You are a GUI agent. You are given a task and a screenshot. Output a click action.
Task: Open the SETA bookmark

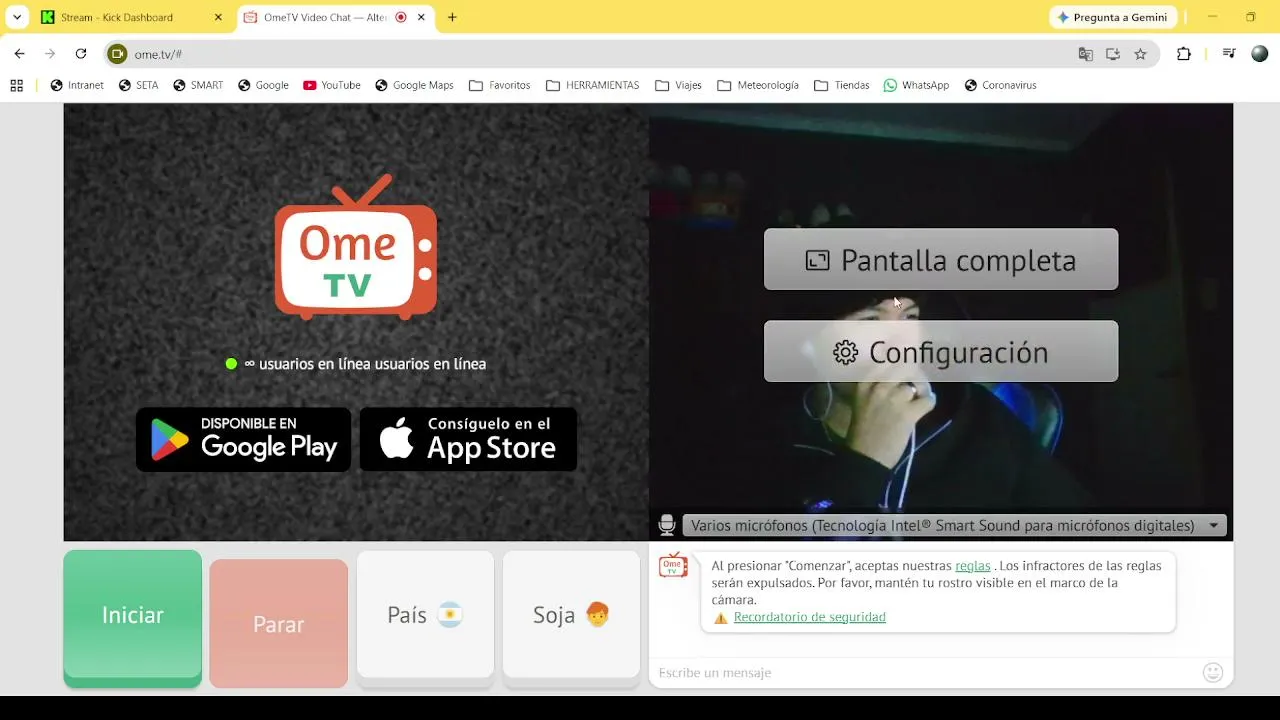tap(138, 85)
